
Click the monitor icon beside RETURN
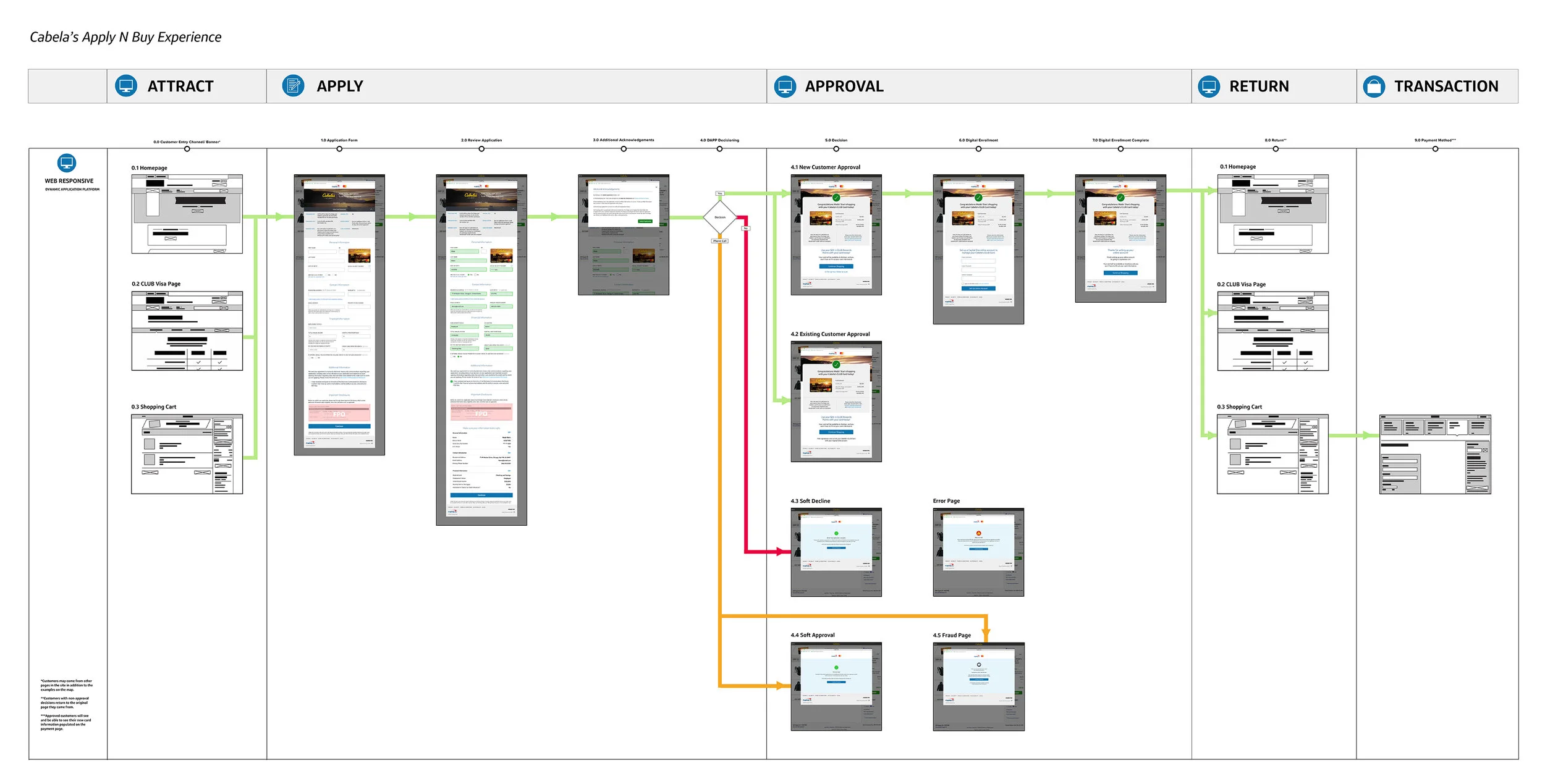click(x=1209, y=86)
